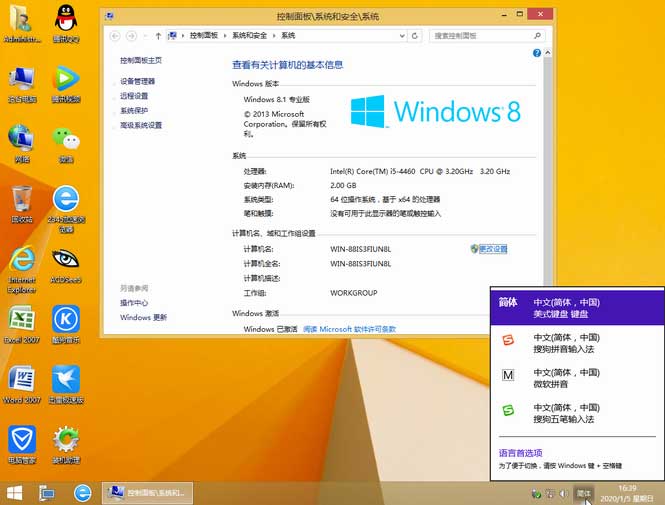This screenshot has height=505, width=665.
Task: Click 更改设置 link
Action: (x=493, y=249)
